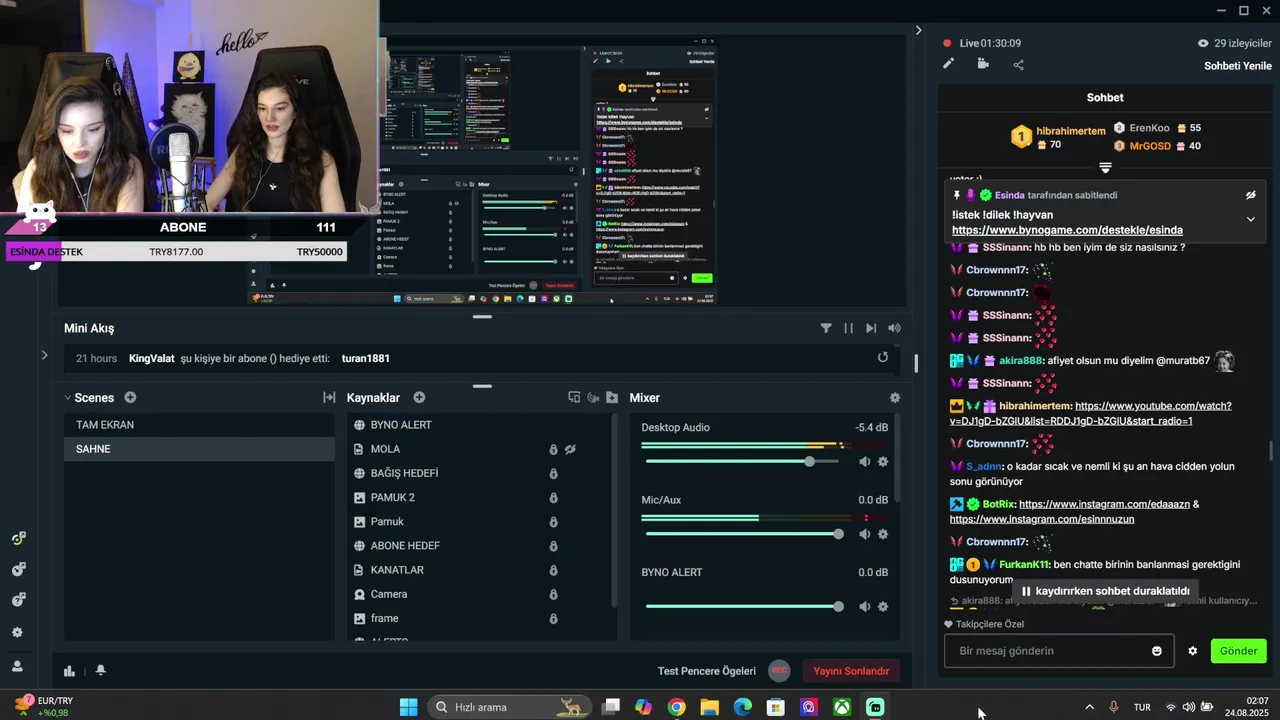Image resolution: width=1280 pixels, height=720 pixels.
Task: Add a source folder icon
Action: [611, 398]
